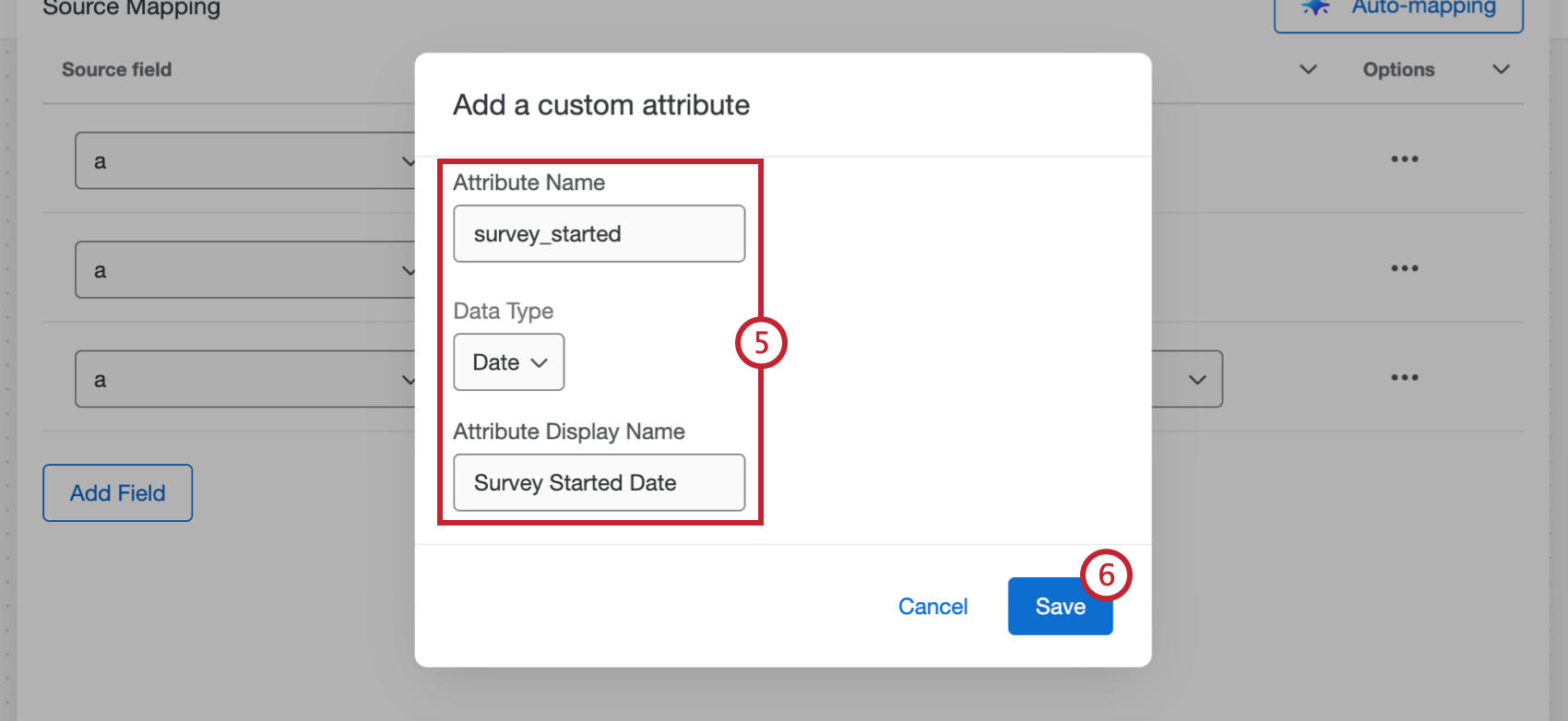Expand third row's right-side dropdown chevron
The image size is (1568, 721).
(x=1197, y=379)
